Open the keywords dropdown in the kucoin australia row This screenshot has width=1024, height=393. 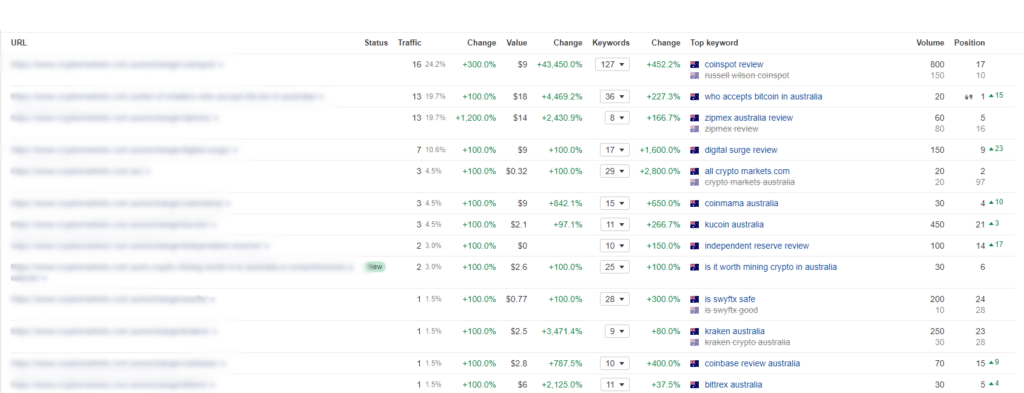click(x=615, y=225)
